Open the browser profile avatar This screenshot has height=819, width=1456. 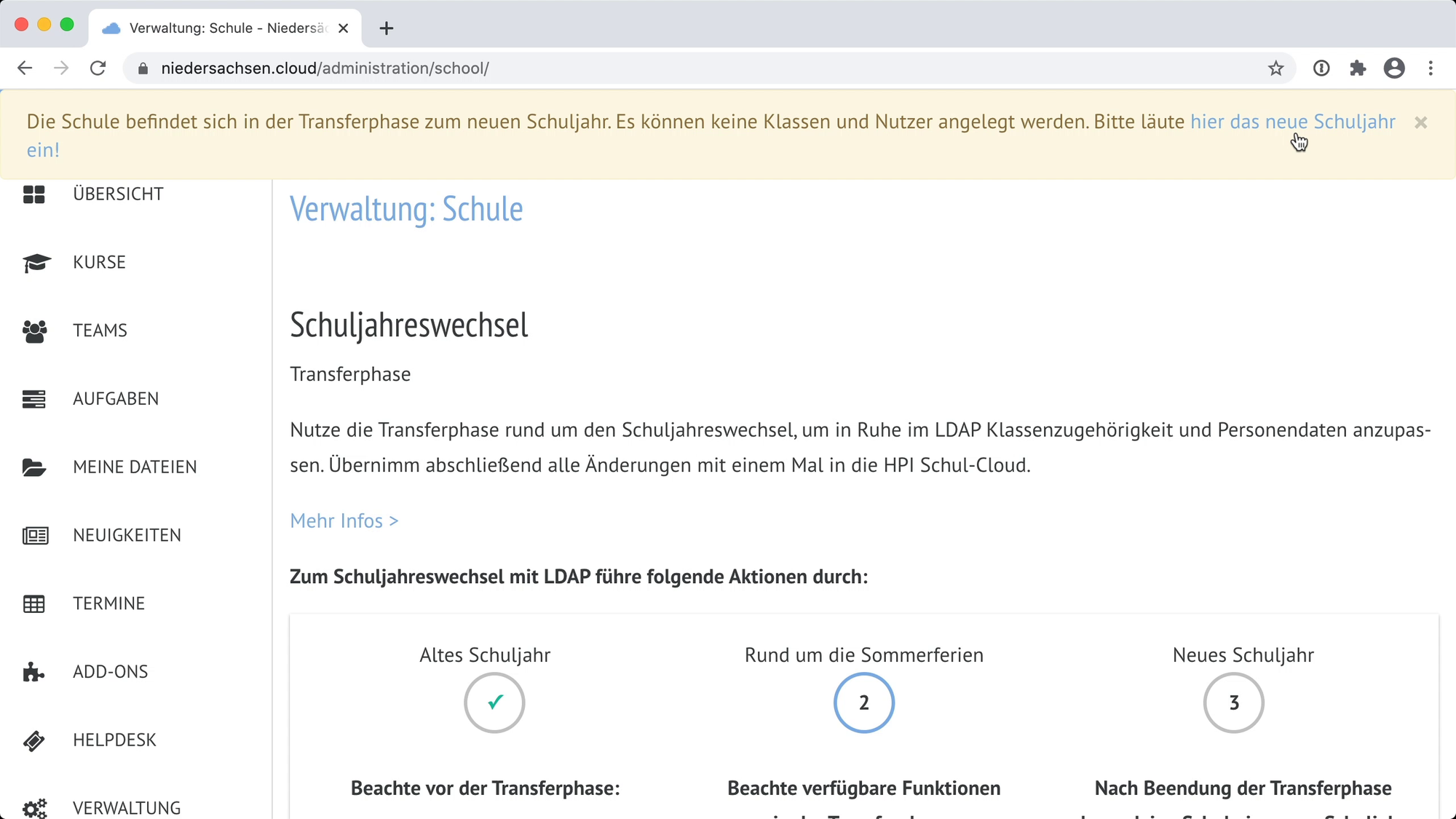coord(1394,68)
